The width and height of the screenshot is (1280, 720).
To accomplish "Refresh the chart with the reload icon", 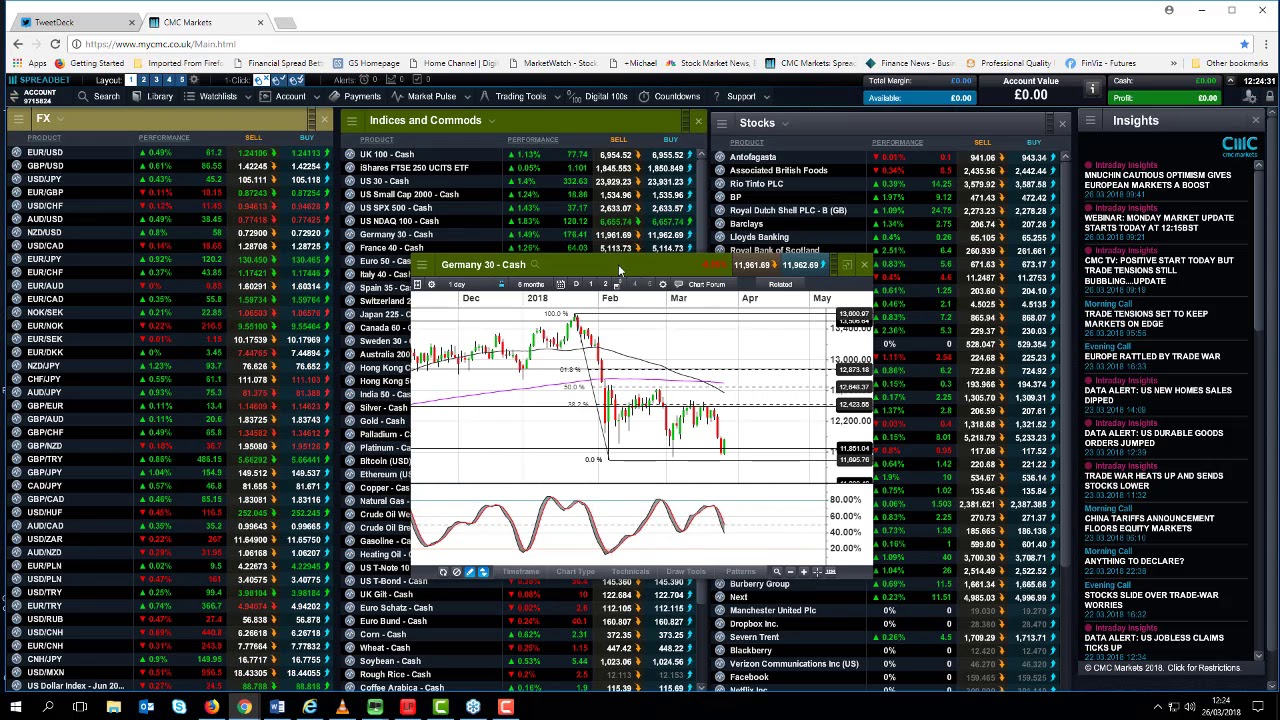I will (x=443, y=572).
